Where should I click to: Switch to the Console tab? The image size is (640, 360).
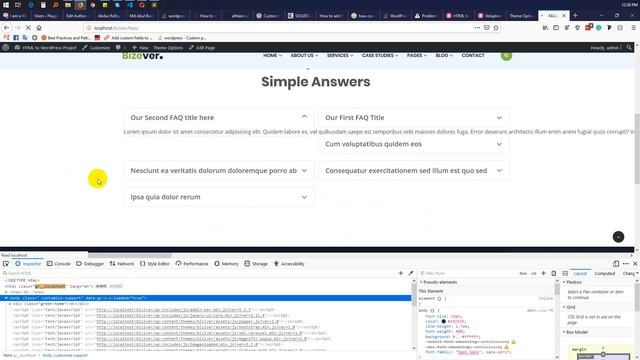[59, 264]
